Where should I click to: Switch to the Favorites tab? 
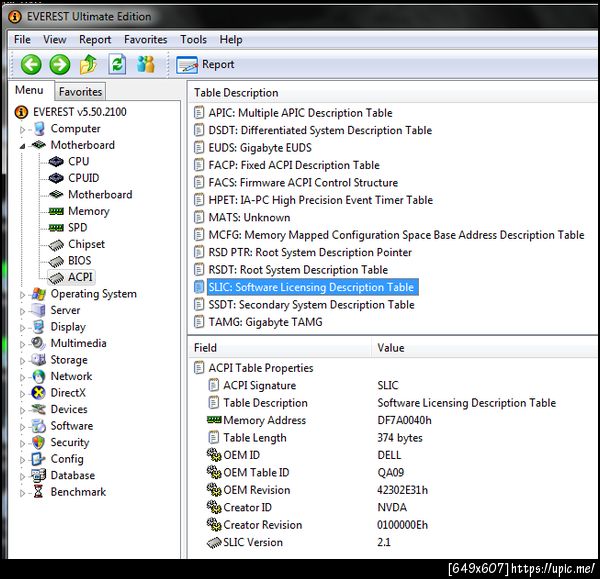80,91
